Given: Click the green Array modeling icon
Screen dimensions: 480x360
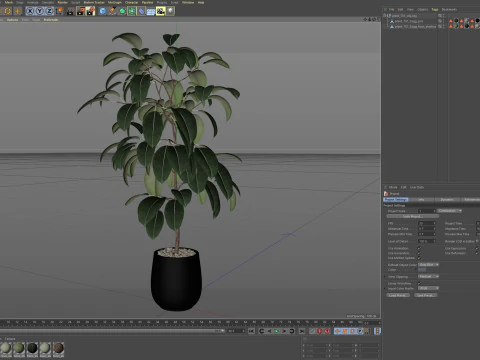Looking at the screenshot, I should tap(132, 11).
